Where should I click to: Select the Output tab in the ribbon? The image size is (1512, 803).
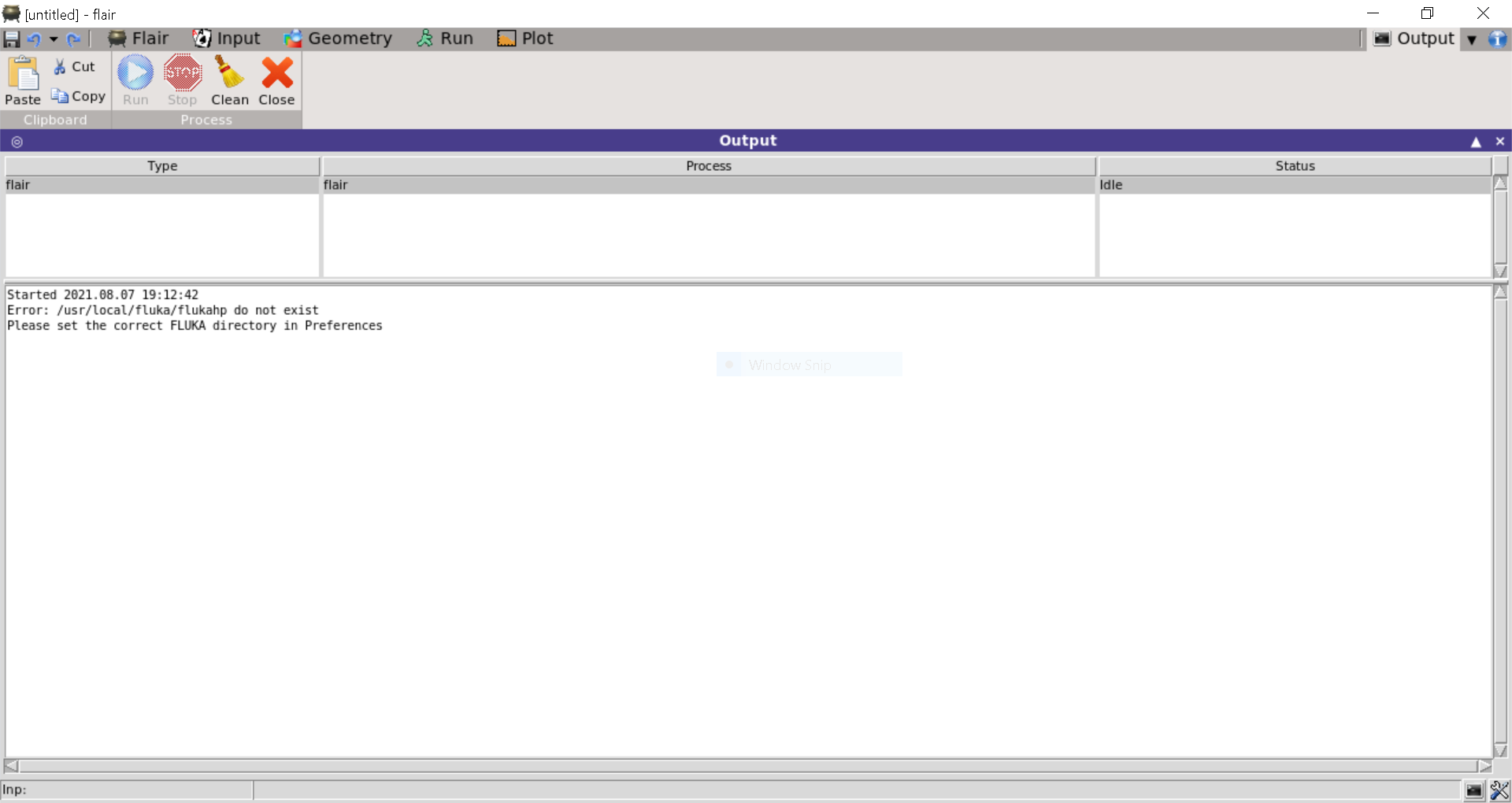click(1414, 39)
